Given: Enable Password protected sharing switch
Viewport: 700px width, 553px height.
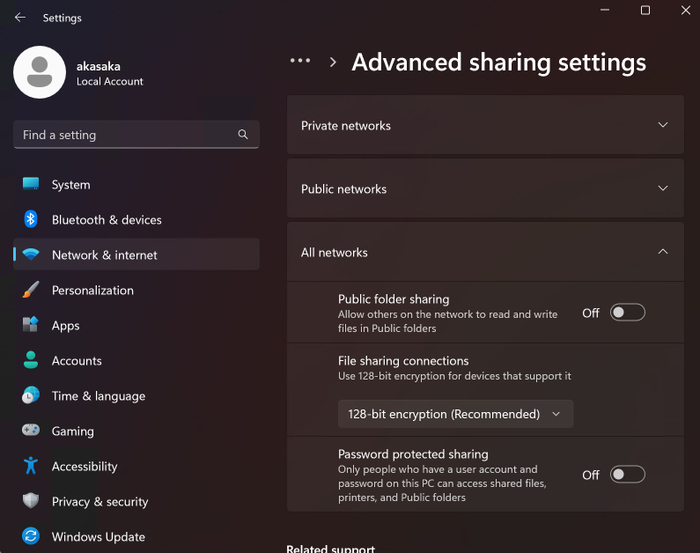Looking at the screenshot, I should point(628,474).
